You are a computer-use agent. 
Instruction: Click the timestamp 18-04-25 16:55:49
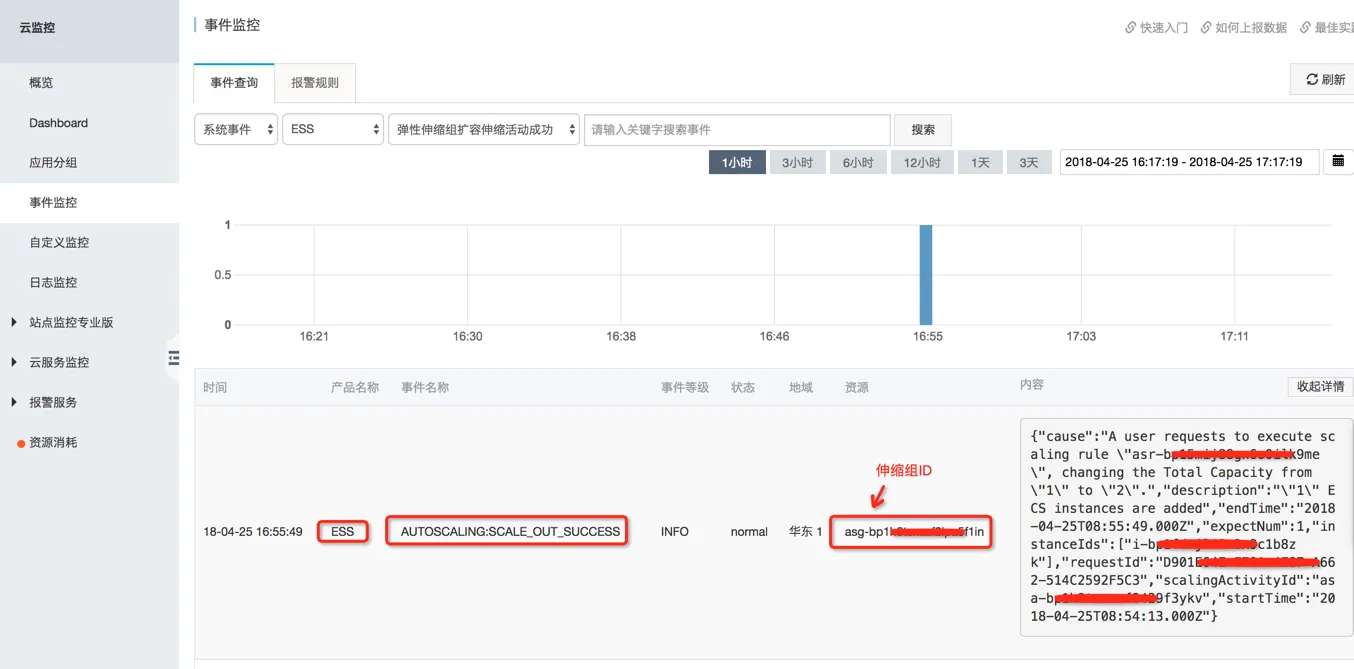pos(252,532)
